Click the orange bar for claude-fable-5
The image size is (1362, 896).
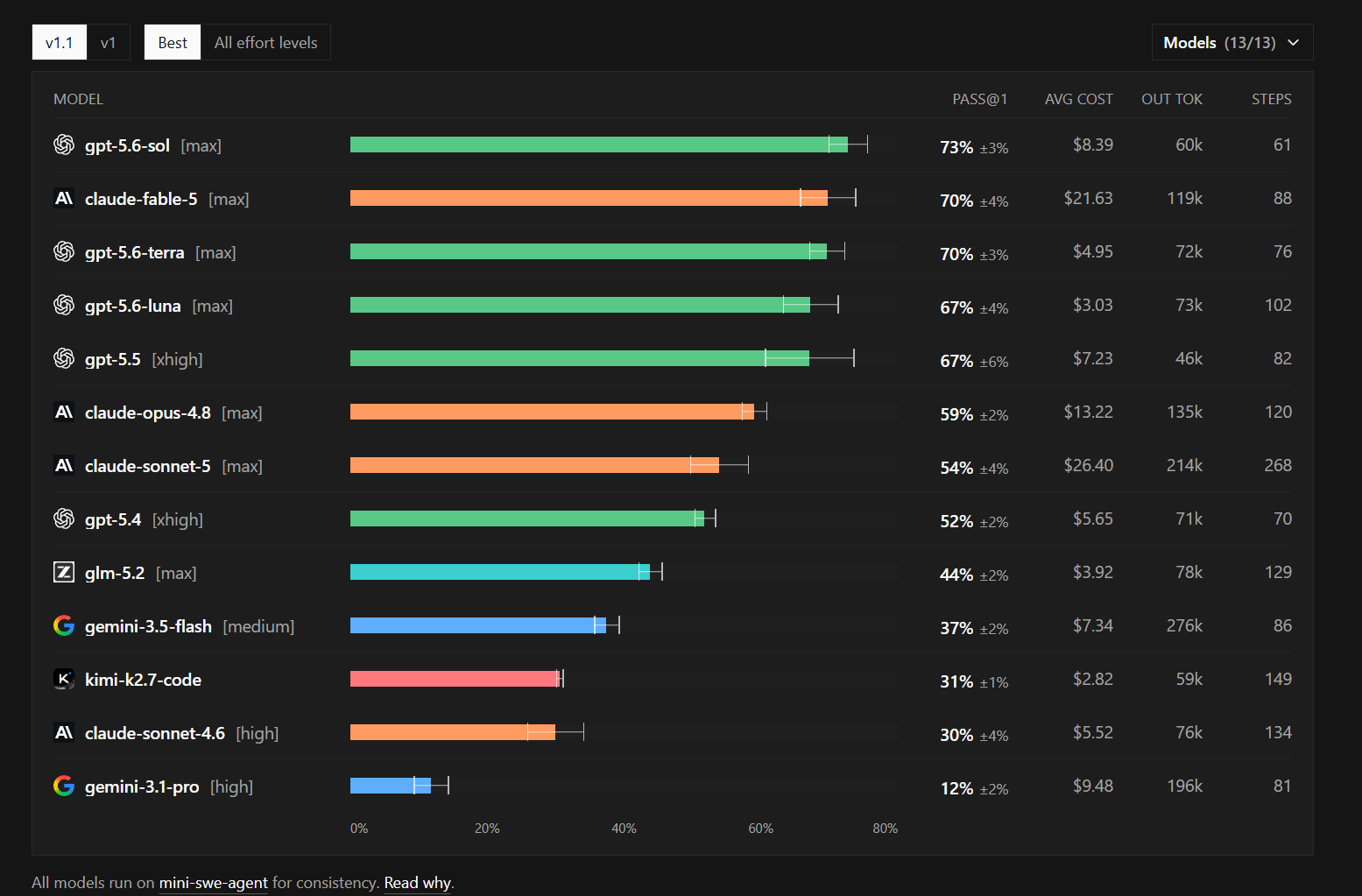pos(589,198)
